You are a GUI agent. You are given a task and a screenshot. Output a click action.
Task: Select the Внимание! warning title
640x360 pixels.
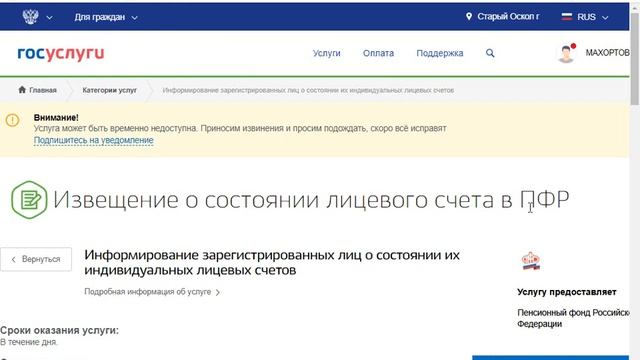coord(56,118)
